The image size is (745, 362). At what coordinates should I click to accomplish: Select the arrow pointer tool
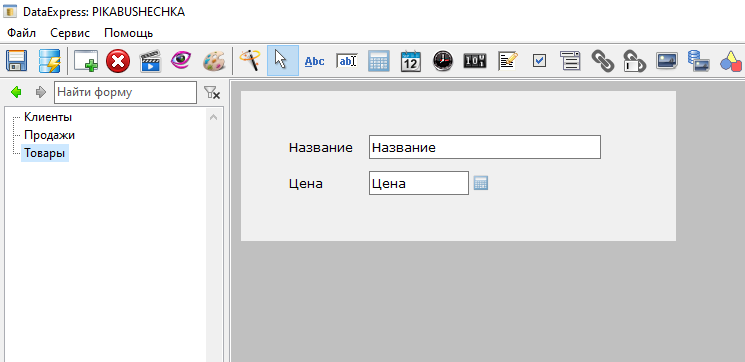pos(283,60)
